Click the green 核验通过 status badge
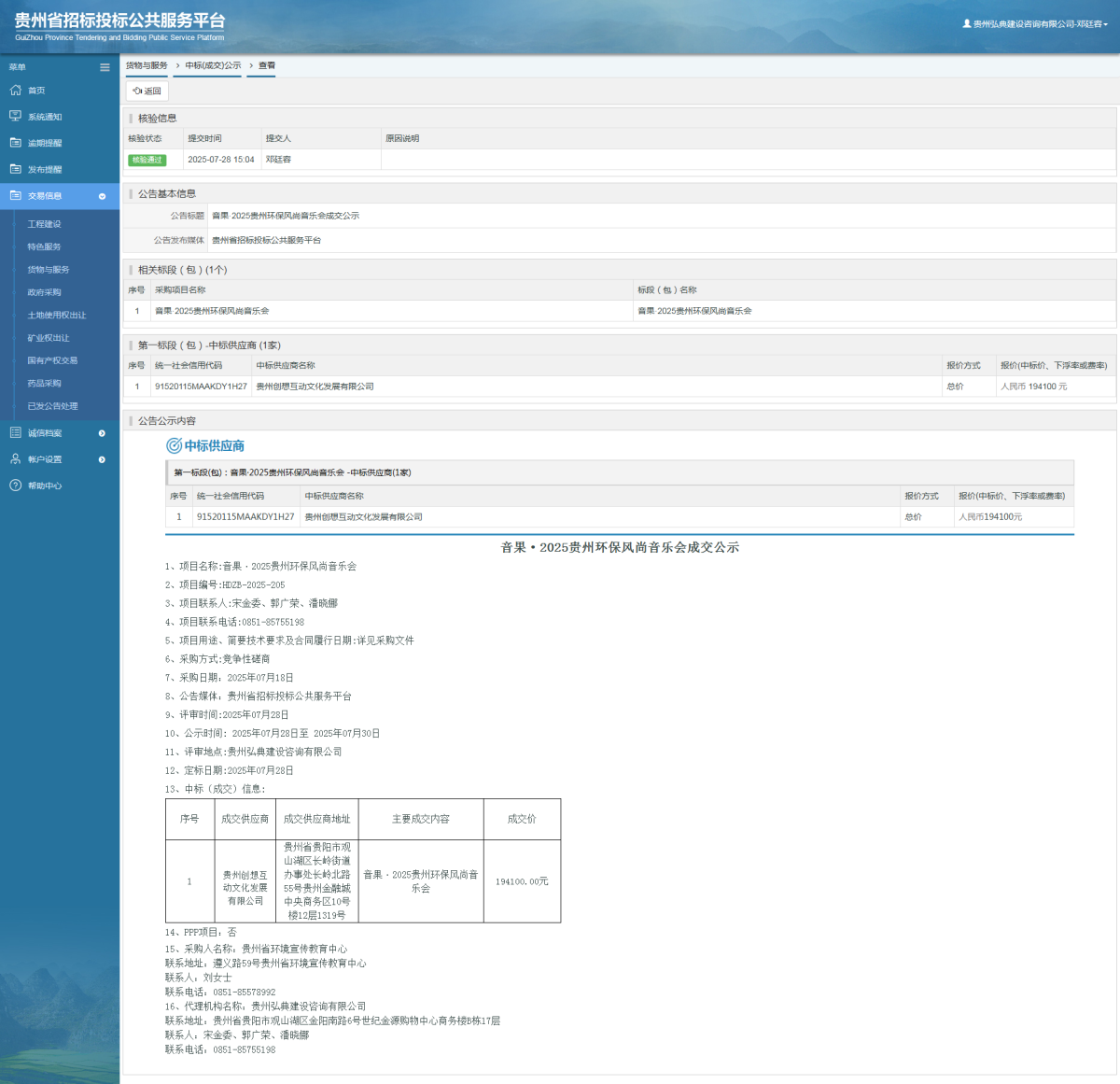 [x=147, y=160]
